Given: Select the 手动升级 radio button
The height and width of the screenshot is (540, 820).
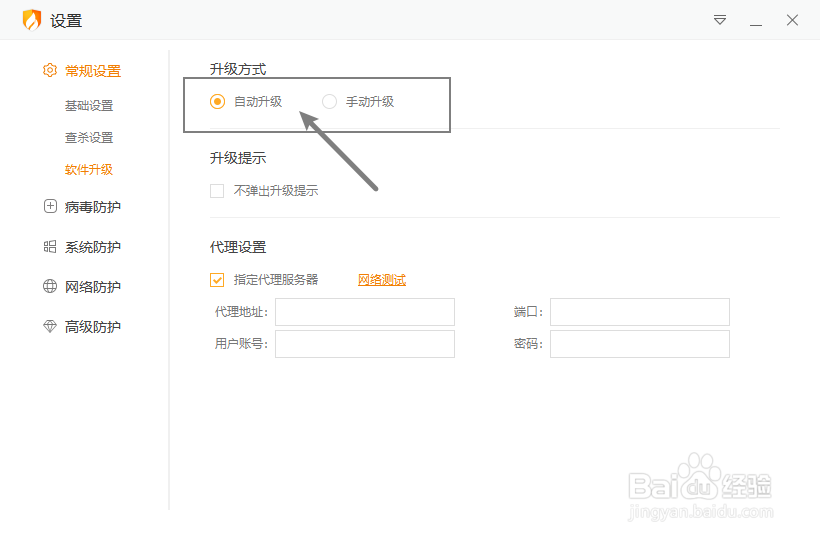Looking at the screenshot, I should tap(329, 101).
